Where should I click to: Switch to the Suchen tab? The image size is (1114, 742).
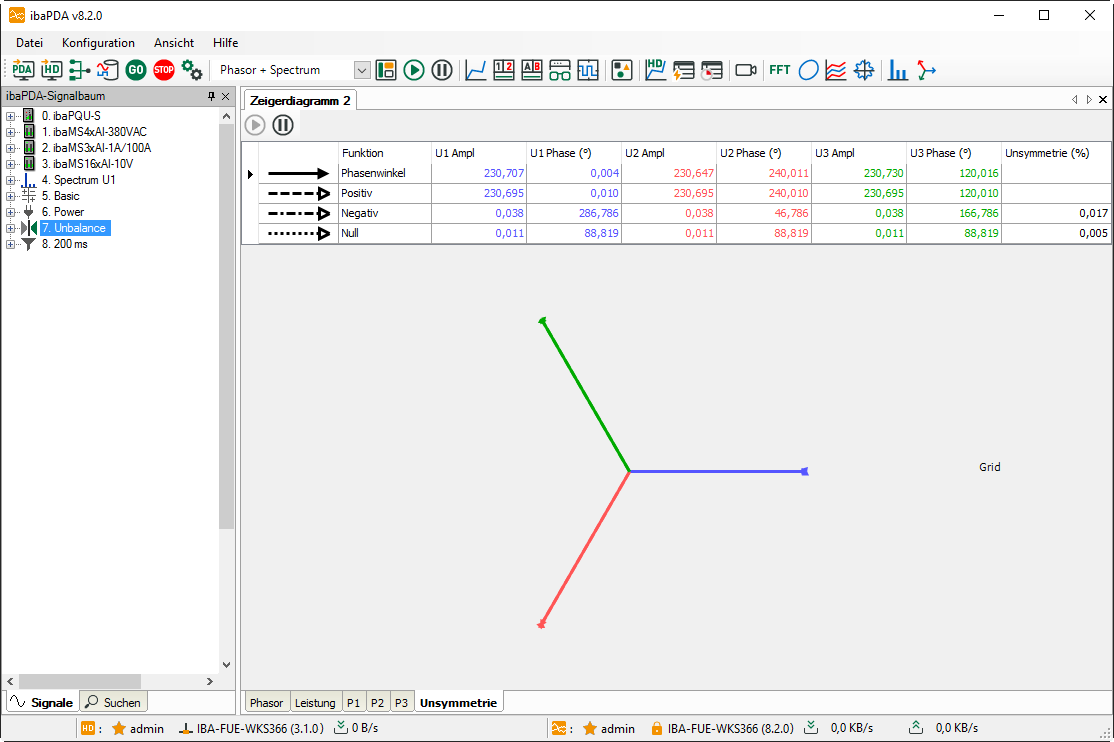coord(113,702)
